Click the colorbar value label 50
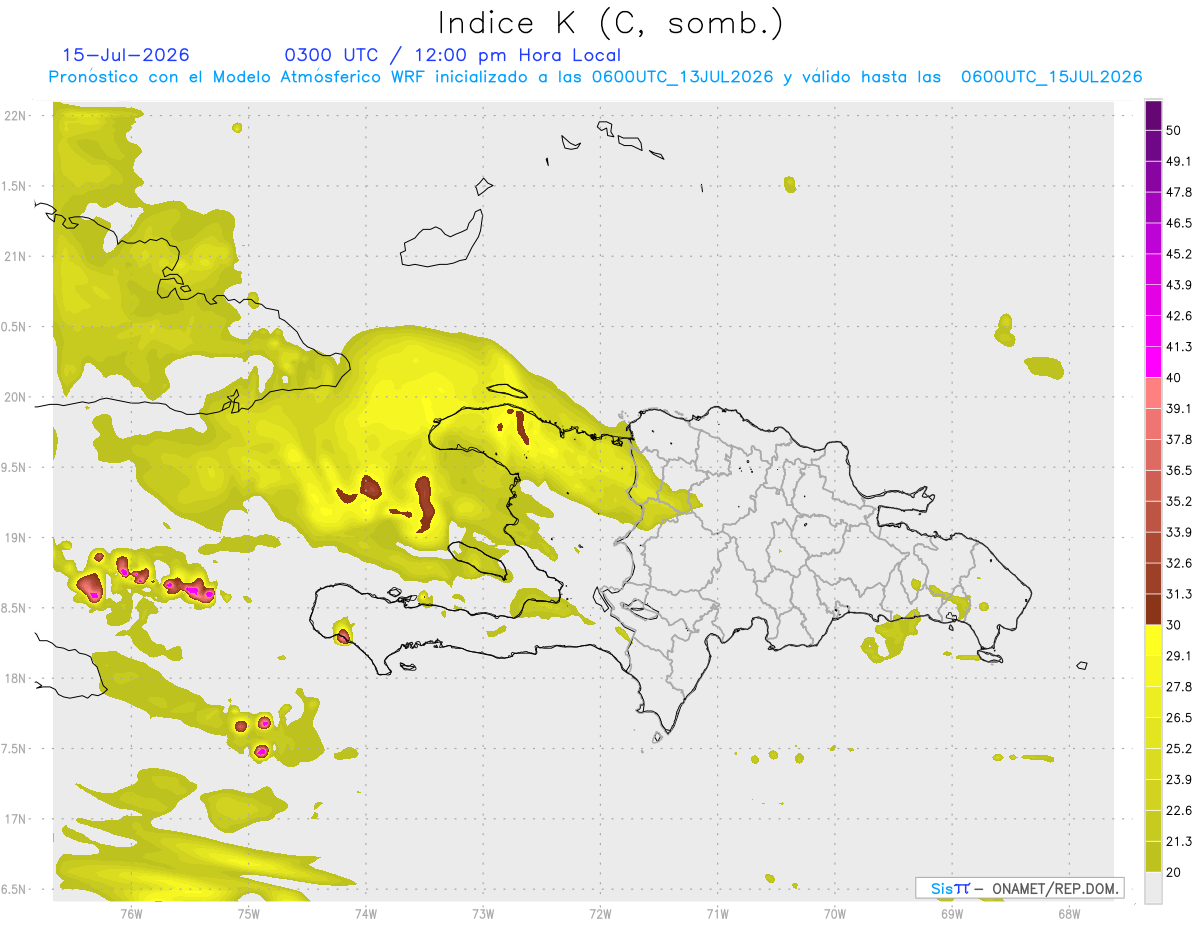1200x927 pixels. coord(1176,130)
